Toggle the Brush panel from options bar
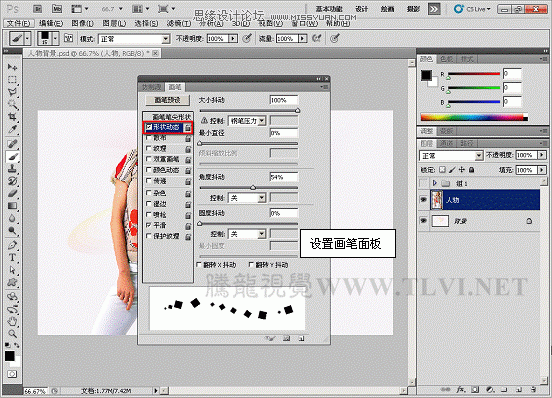The image size is (552, 398). tap(68, 38)
